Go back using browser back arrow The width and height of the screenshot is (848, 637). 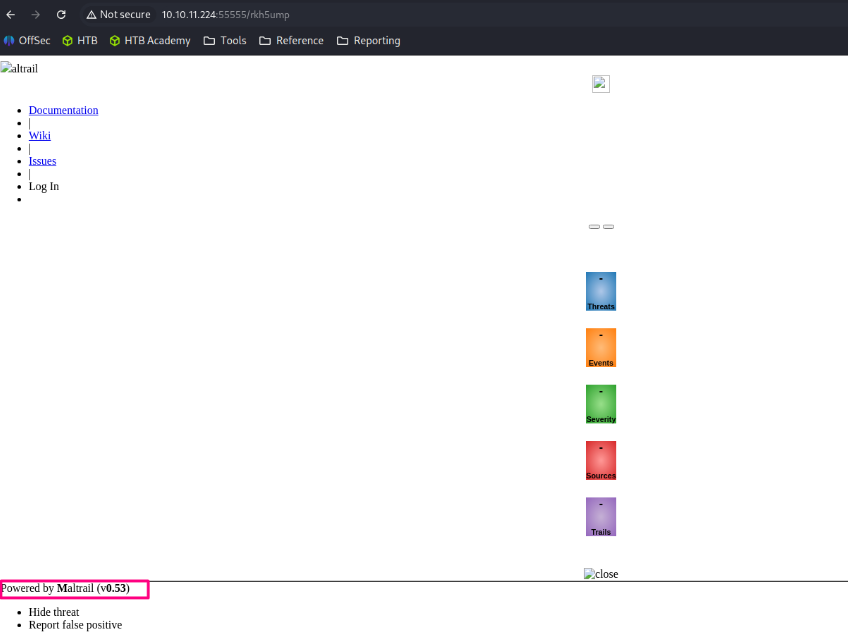point(10,15)
